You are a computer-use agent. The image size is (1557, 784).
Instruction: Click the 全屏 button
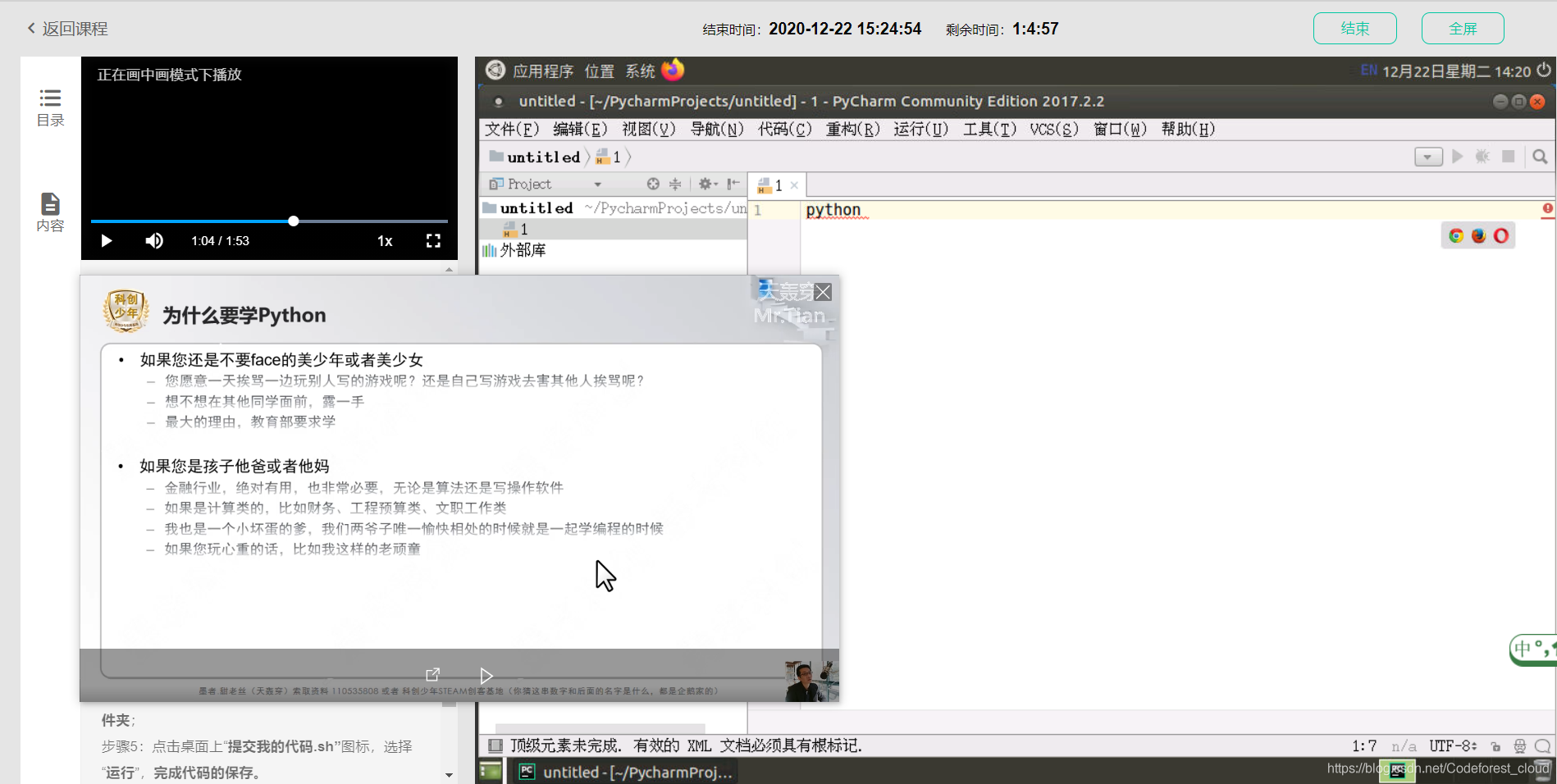[x=1463, y=29]
